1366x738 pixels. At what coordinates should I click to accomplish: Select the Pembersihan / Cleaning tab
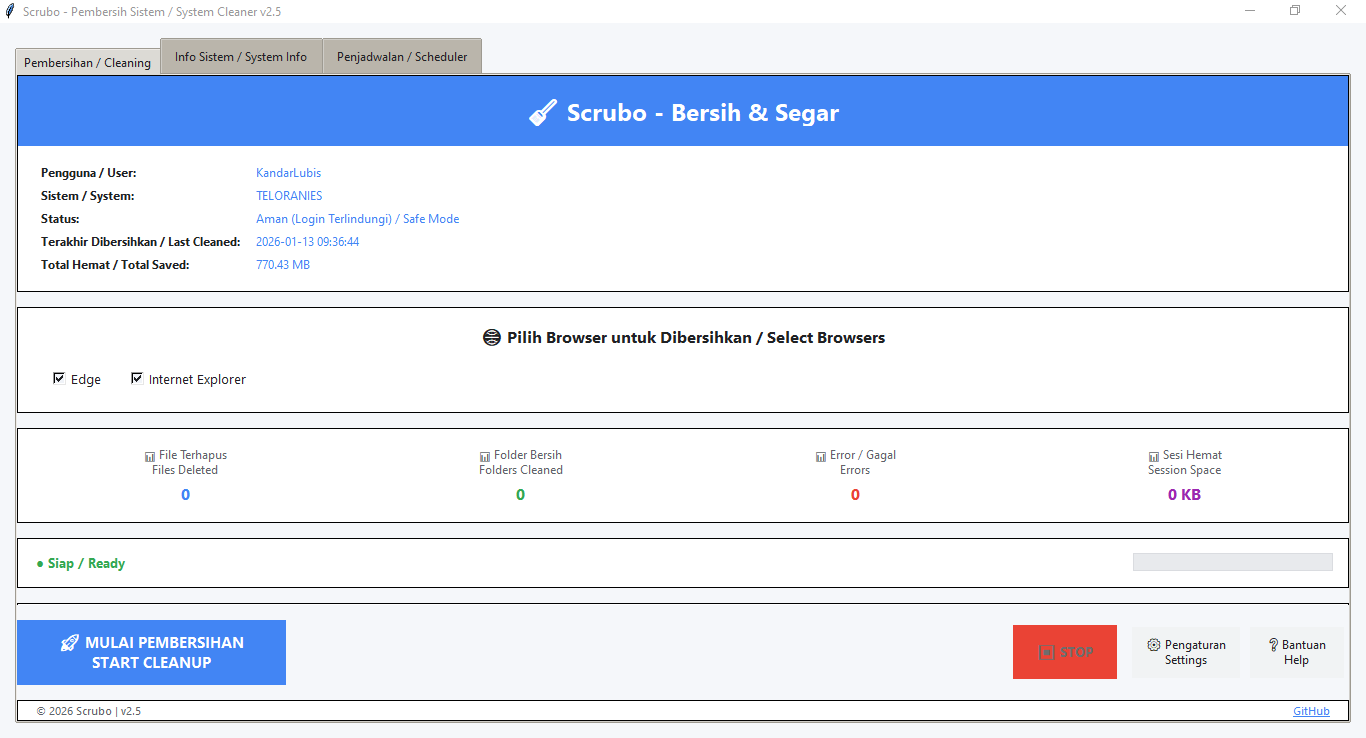coord(87,62)
